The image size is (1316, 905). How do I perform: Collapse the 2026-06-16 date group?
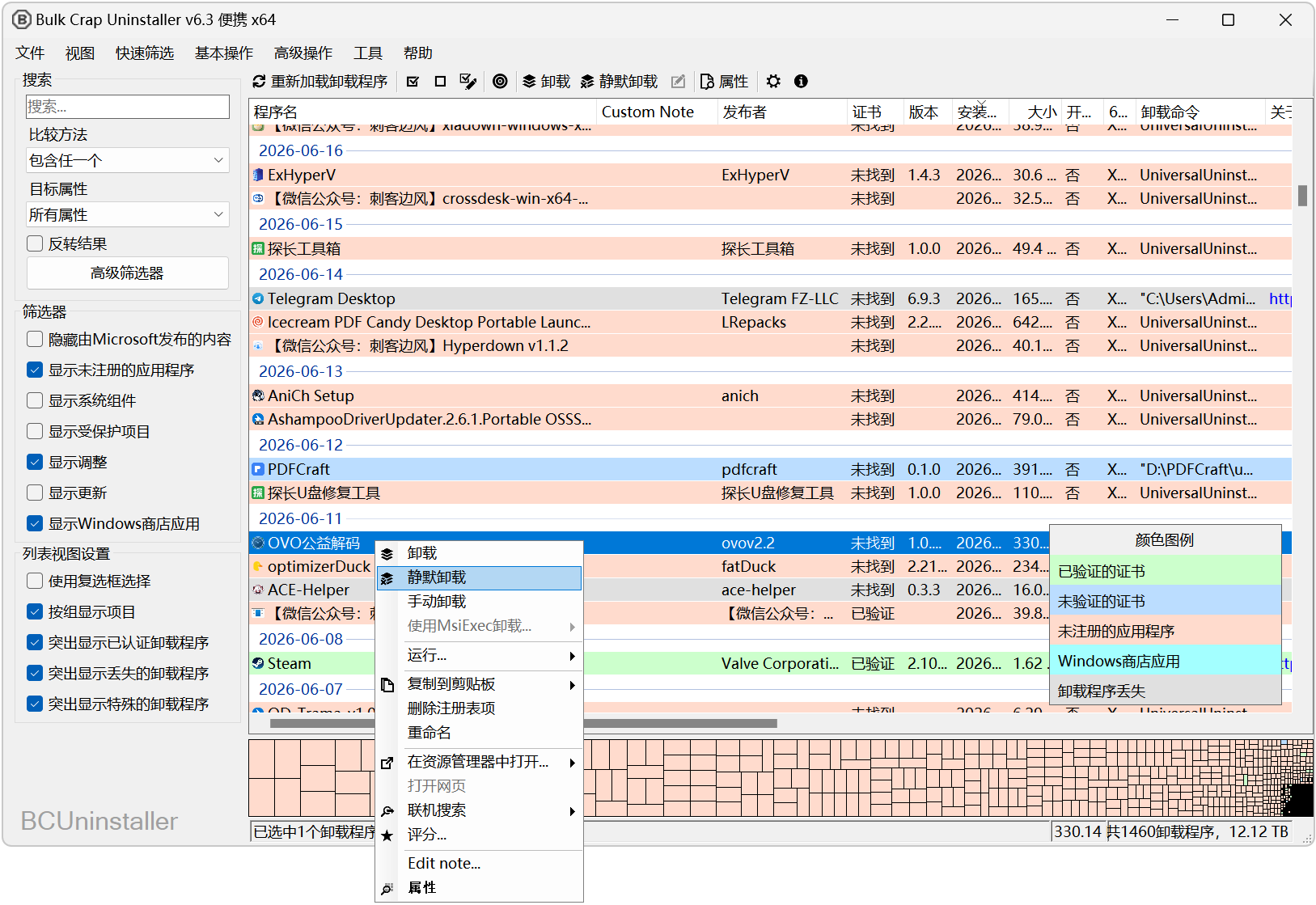point(301,150)
